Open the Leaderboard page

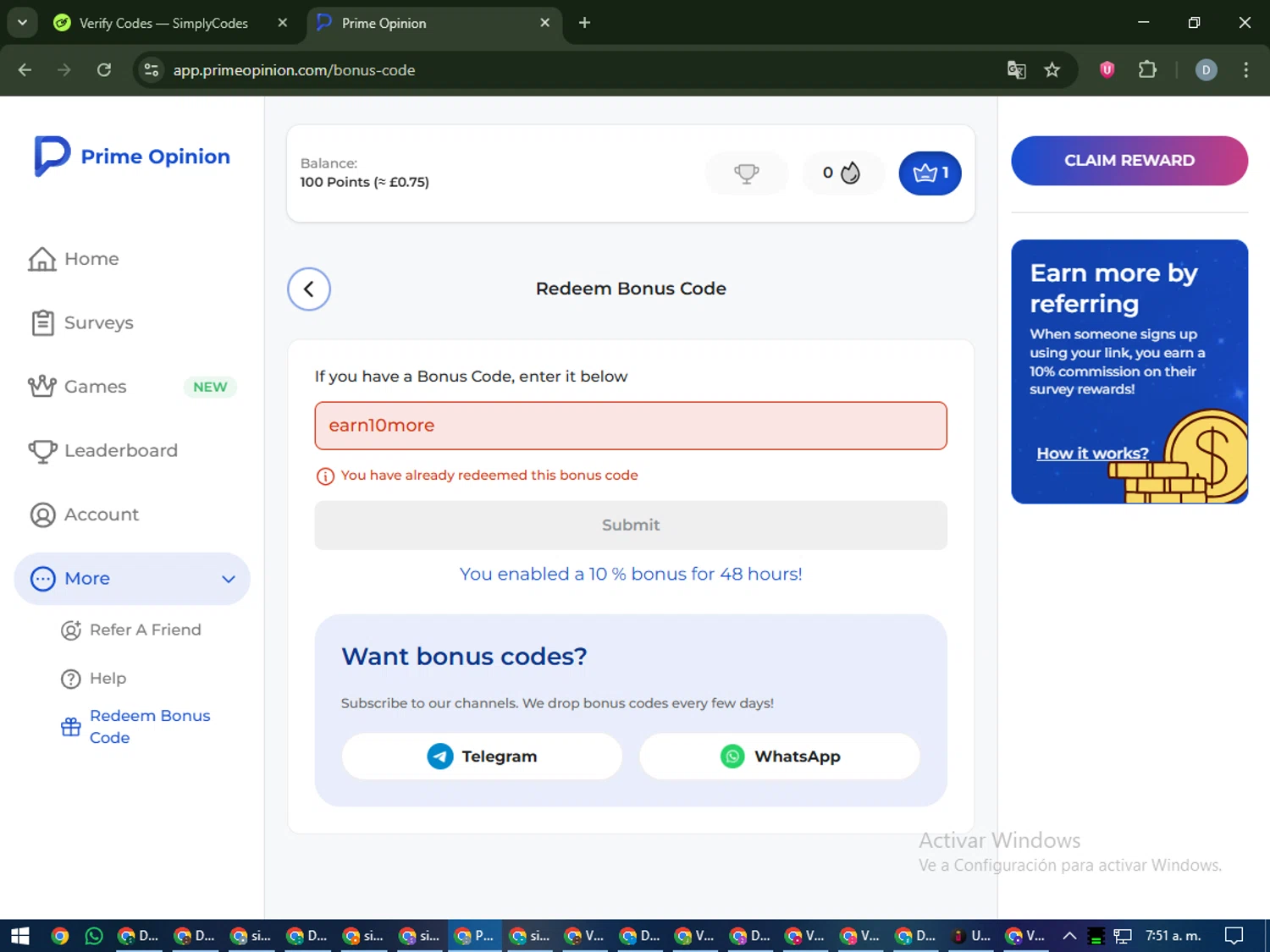[x=102, y=451]
